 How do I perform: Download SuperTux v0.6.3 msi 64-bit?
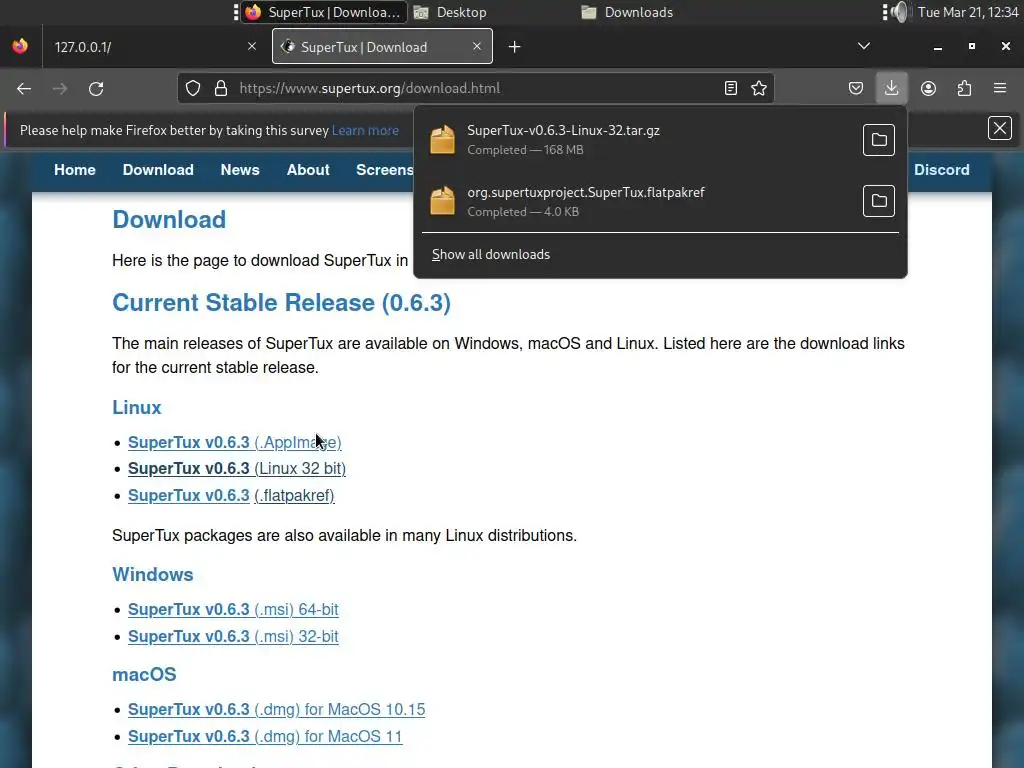[233, 609]
